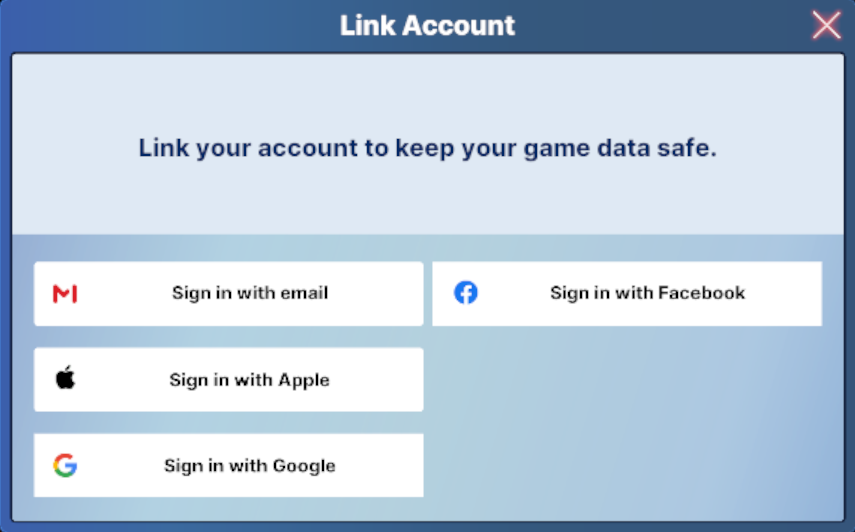Tap the word Google in the sign-in button
The width and height of the screenshot is (855, 532).
pyautogui.click(x=304, y=466)
